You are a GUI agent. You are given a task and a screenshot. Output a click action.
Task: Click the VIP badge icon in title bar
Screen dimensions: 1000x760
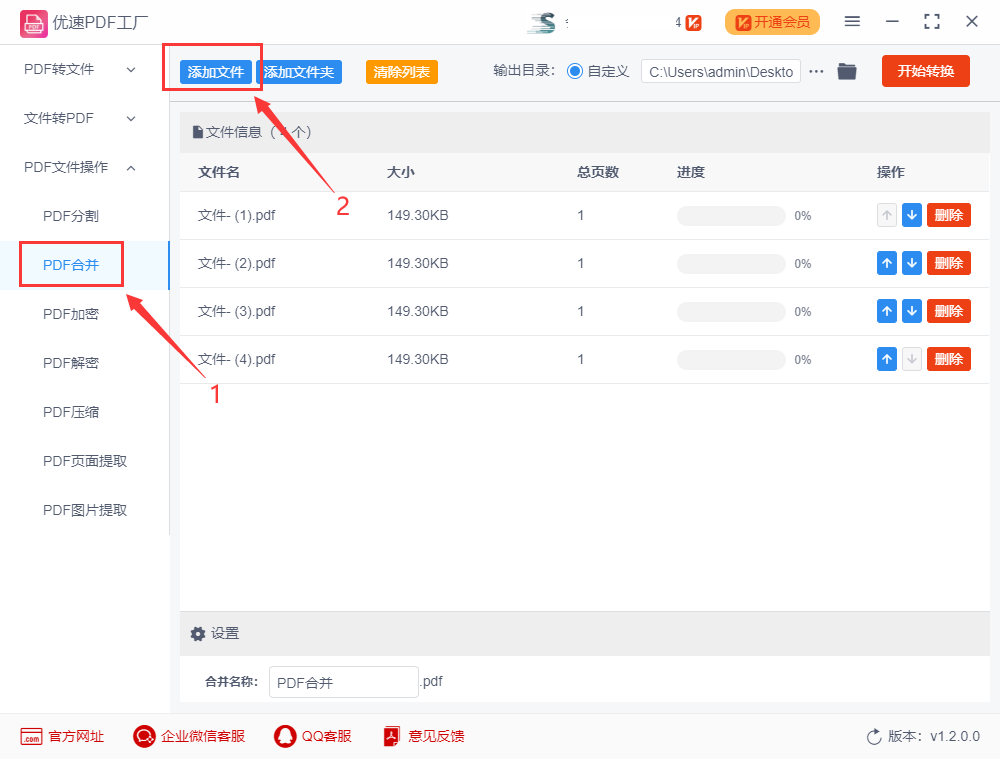(694, 23)
